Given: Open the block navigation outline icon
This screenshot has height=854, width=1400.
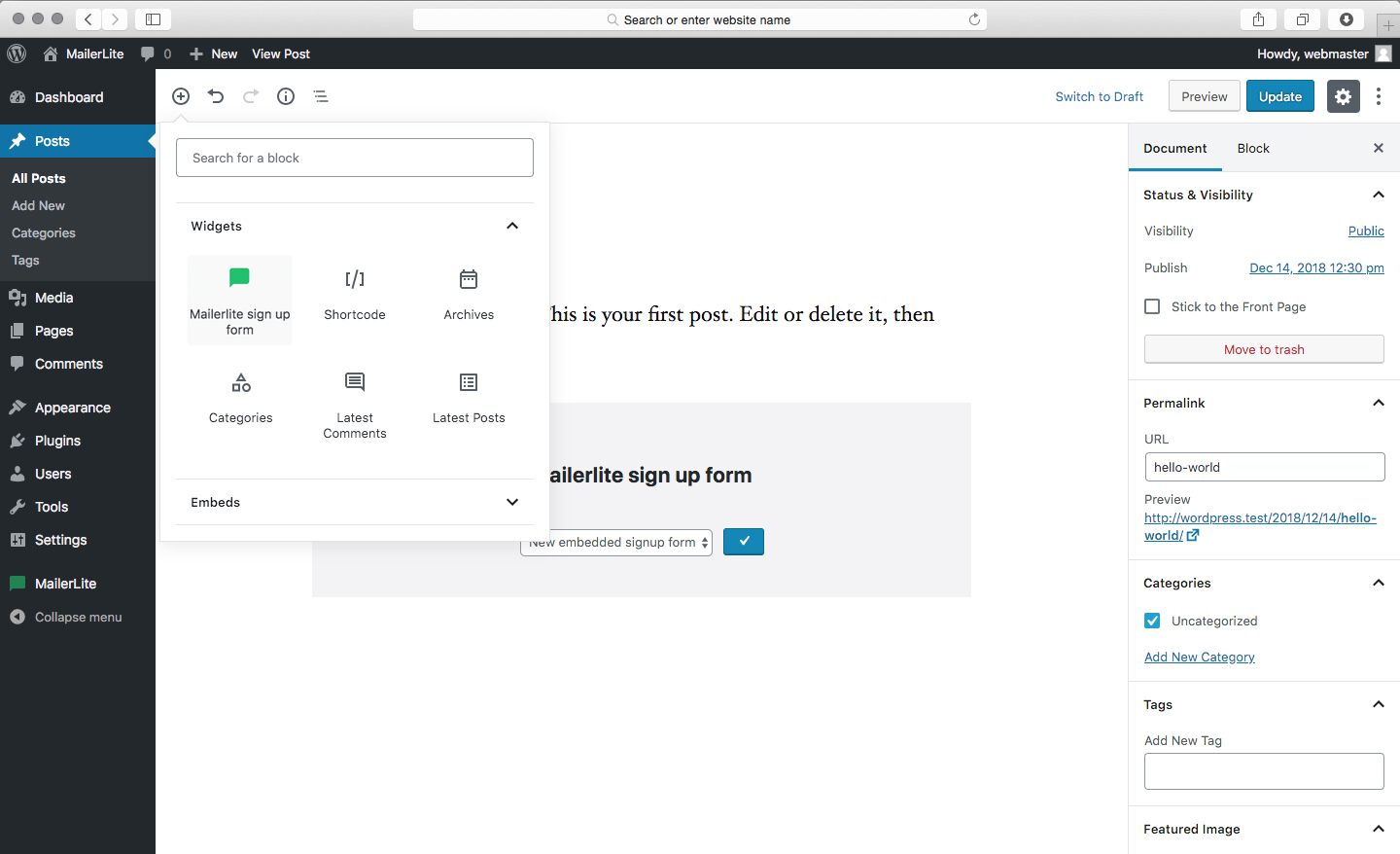Looking at the screenshot, I should (x=320, y=96).
